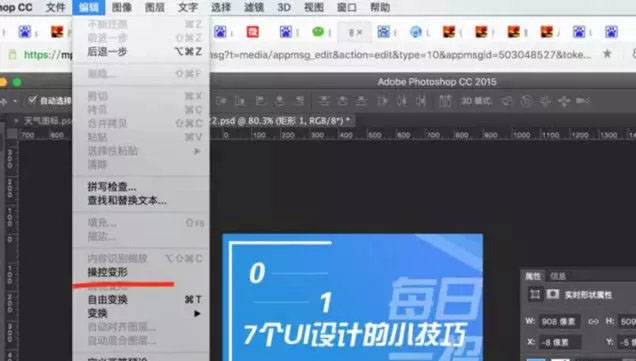Choose 查找和替换文本... in the Edit menu
Image resolution: width=636 pixels, height=361 pixels.
[x=141, y=200]
